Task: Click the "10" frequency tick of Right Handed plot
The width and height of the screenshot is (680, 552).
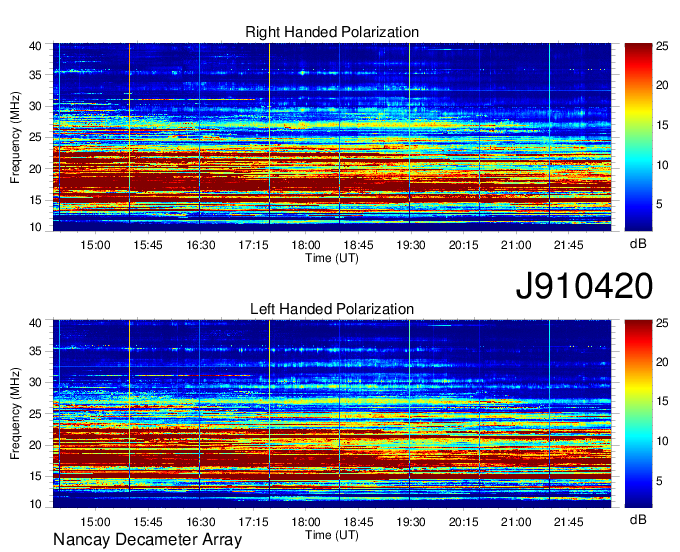Action: (36, 227)
